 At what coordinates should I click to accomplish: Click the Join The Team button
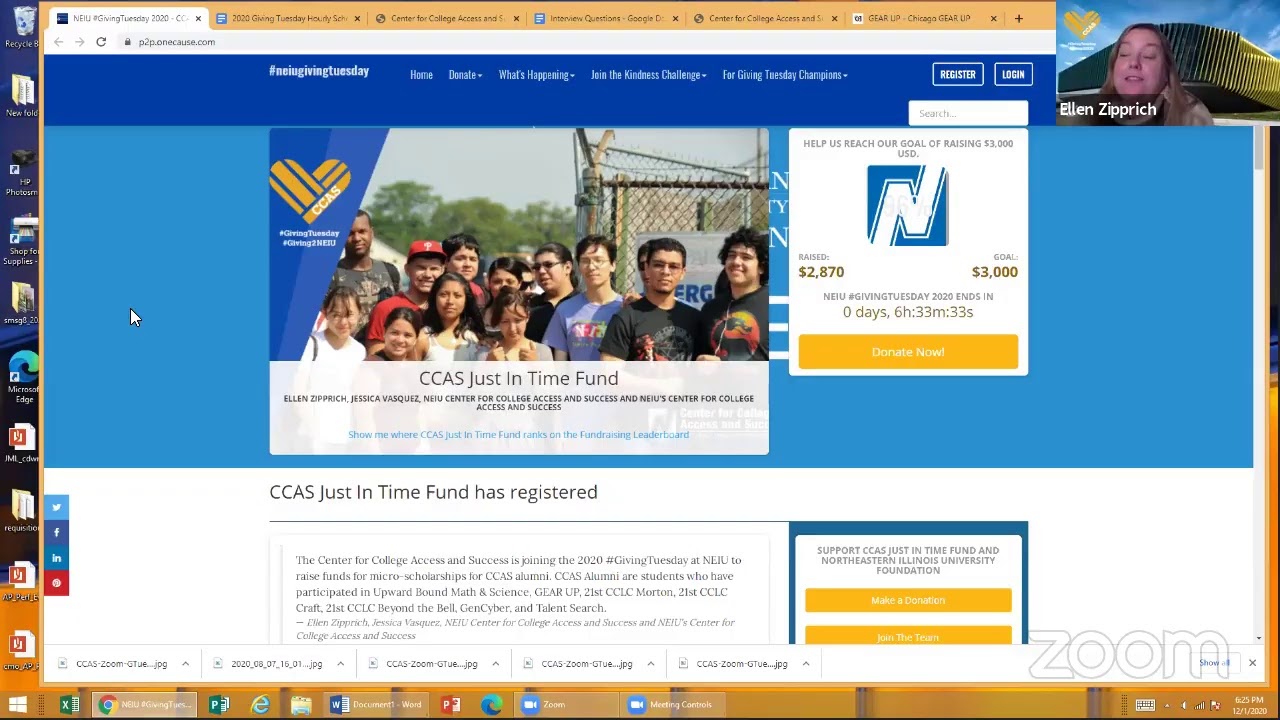[908, 636]
